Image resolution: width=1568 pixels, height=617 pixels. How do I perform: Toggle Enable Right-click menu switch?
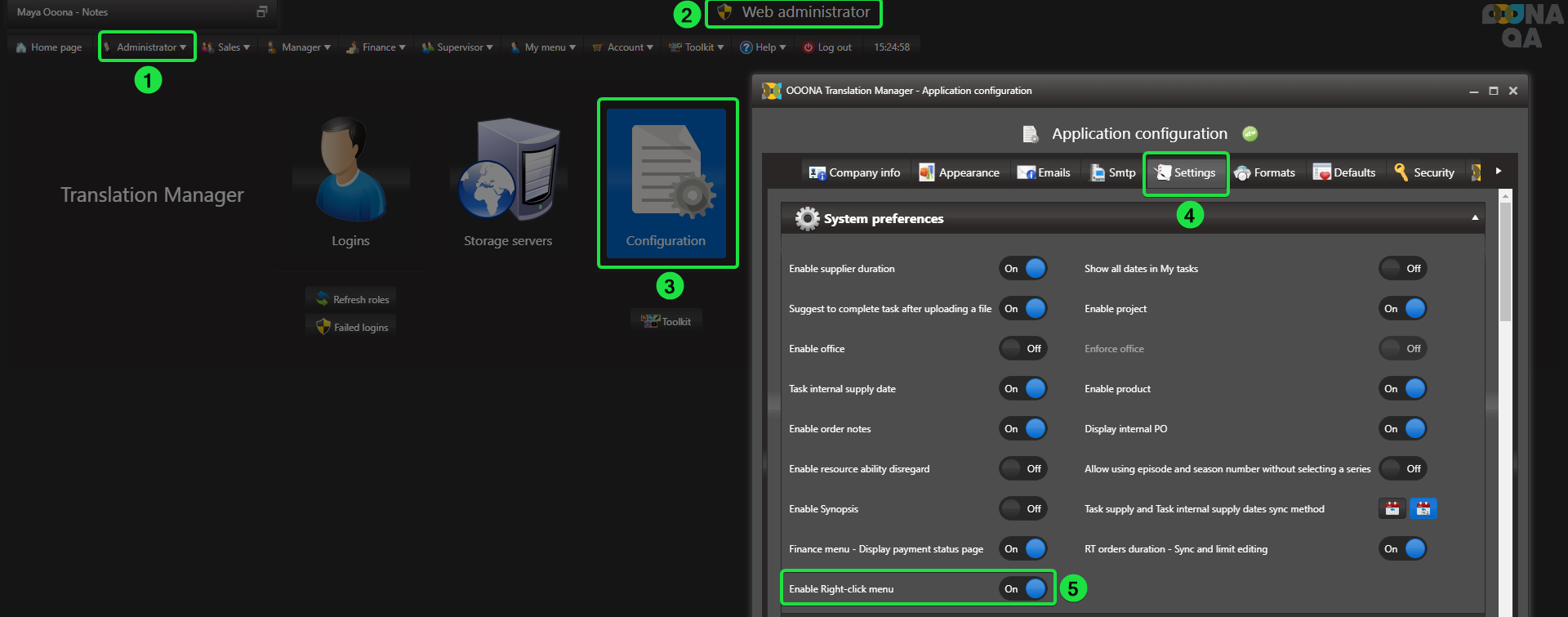pos(1023,588)
